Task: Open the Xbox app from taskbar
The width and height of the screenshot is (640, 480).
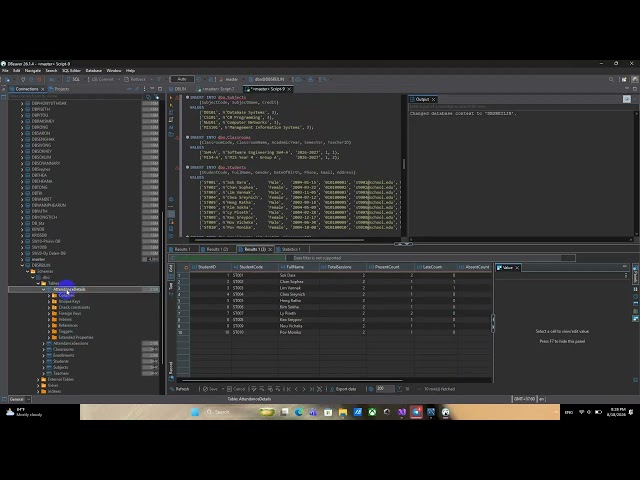Action: pos(372,412)
